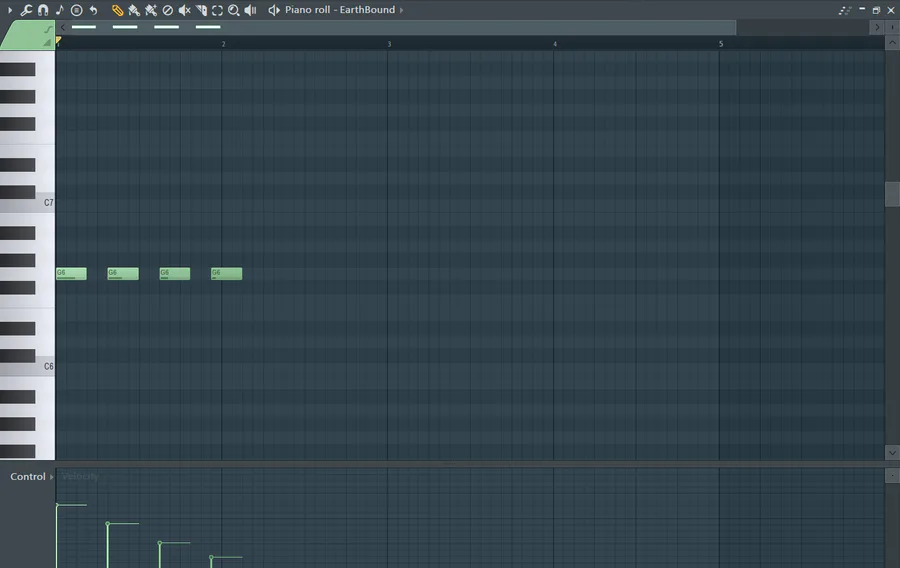Open the Stamp note icon

pyautogui.click(x=59, y=10)
